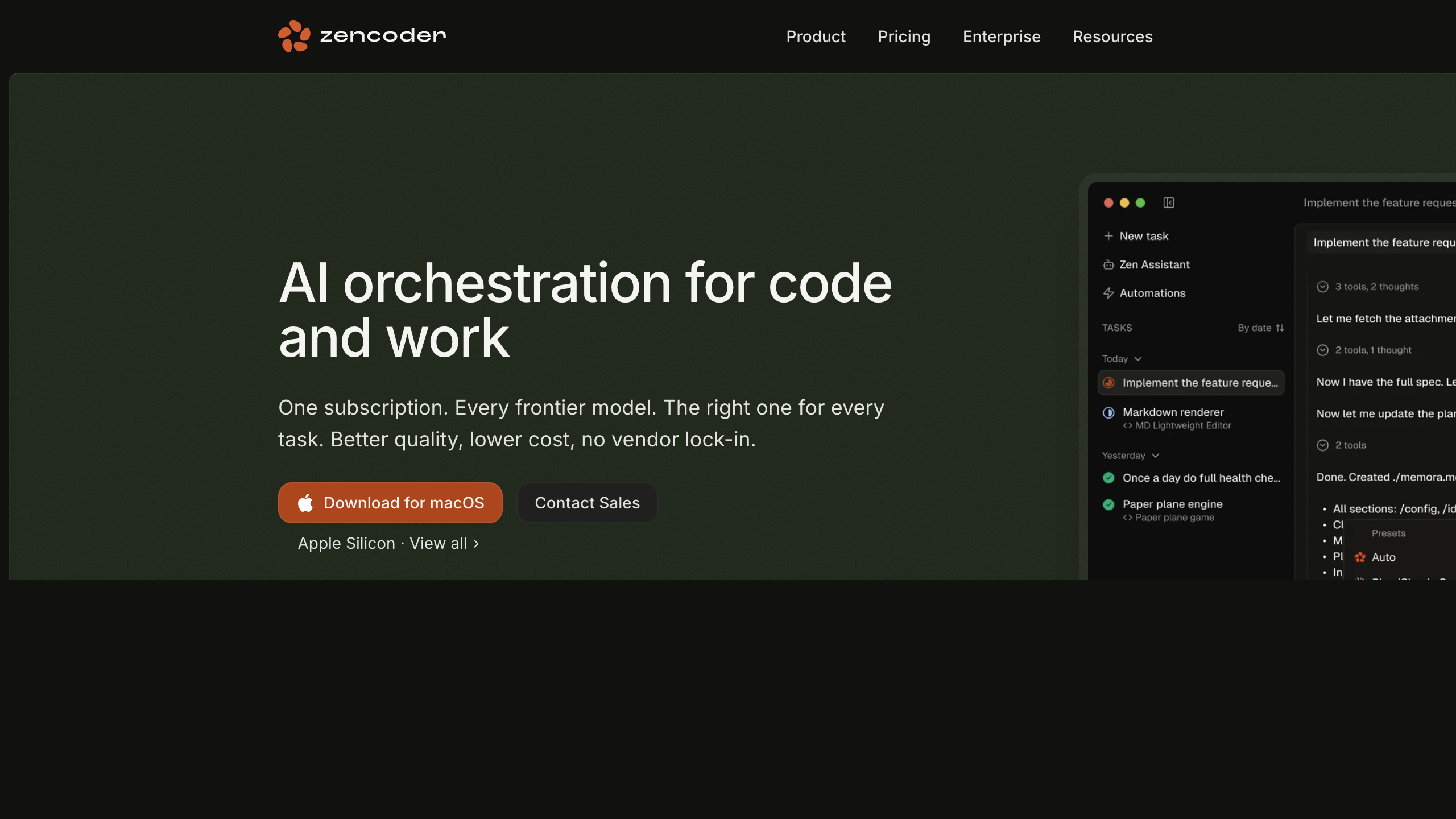Click the Apple logo on download button
1456x819 pixels.
click(x=305, y=502)
